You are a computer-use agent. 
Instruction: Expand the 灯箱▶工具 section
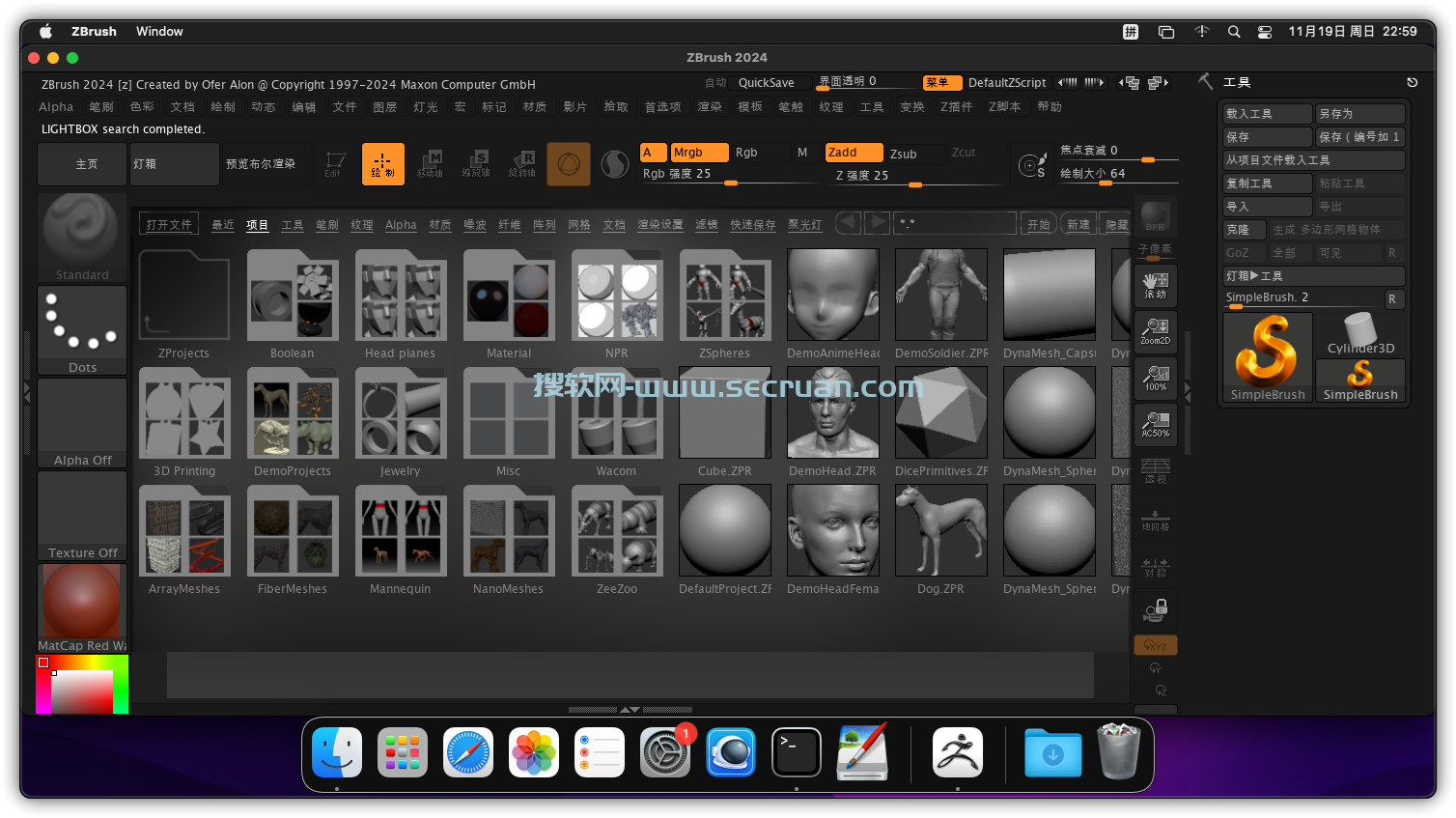click(1313, 276)
